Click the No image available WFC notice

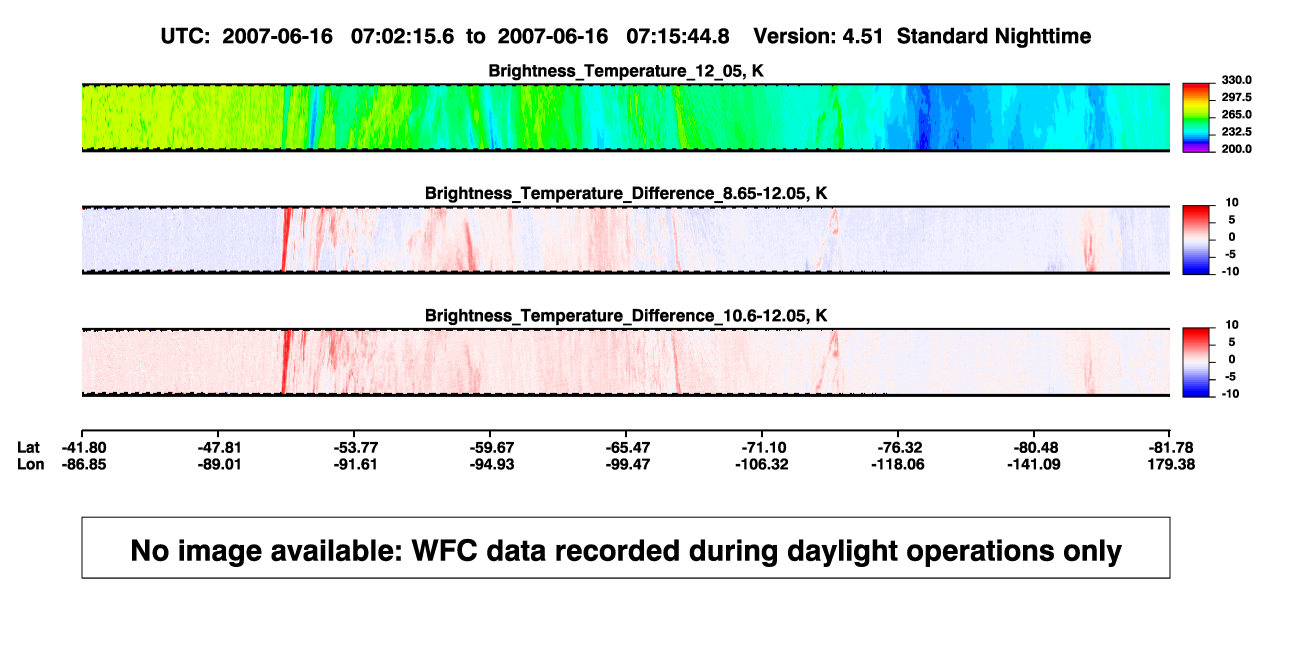(625, 547)
